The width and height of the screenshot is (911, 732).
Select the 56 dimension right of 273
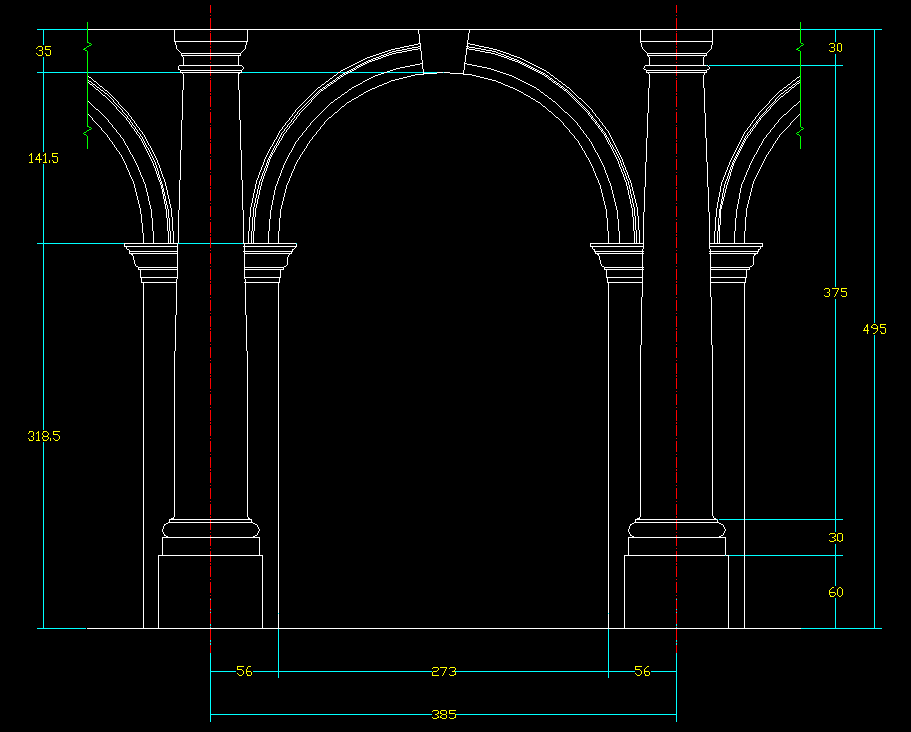click(642, 672)
